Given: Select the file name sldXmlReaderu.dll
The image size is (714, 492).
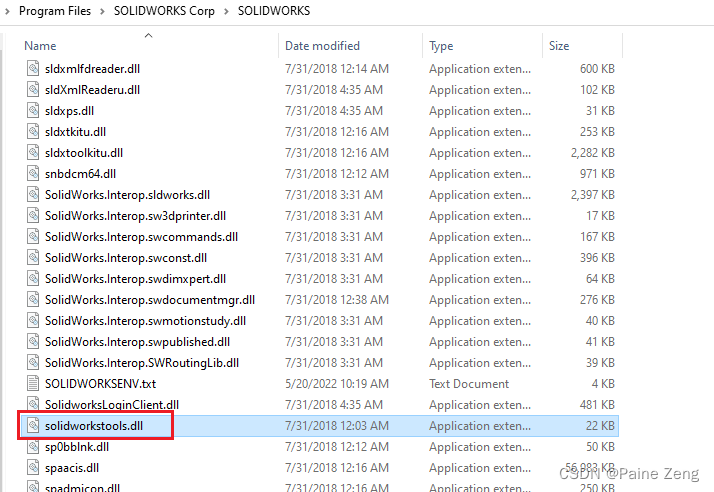Looking at the screenshot, I should click(x=92, y=90).
